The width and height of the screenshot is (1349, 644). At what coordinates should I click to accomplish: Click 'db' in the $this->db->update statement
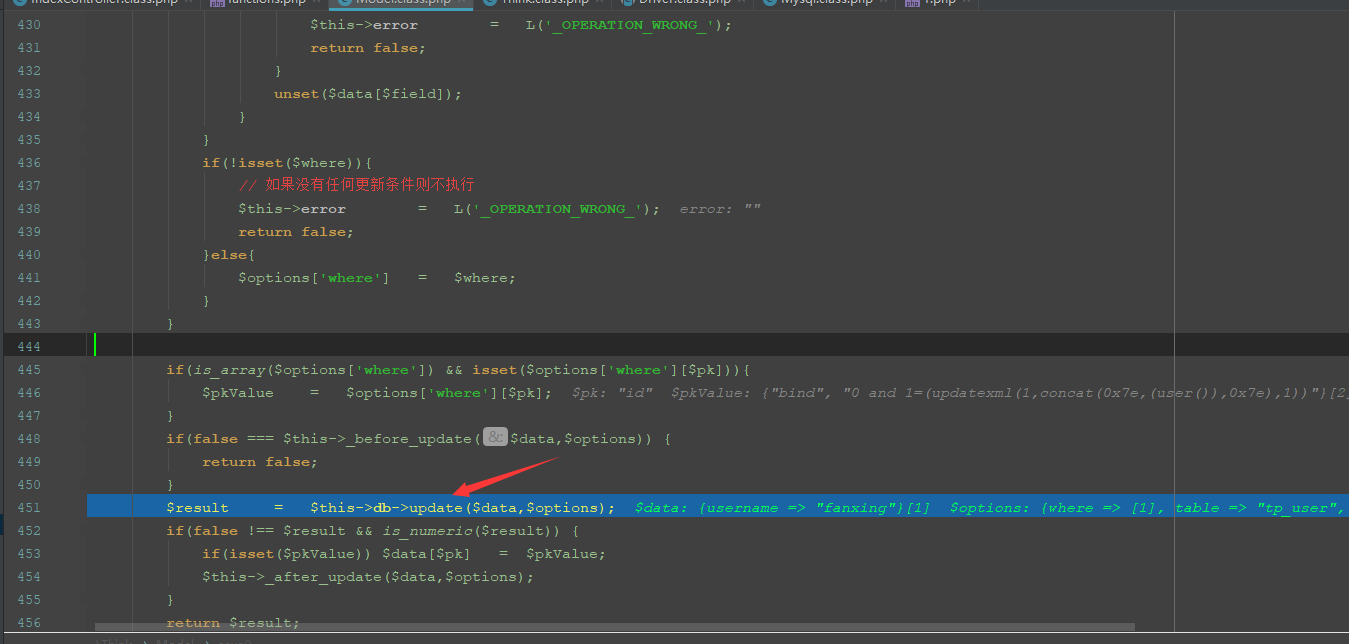(382, 508)
